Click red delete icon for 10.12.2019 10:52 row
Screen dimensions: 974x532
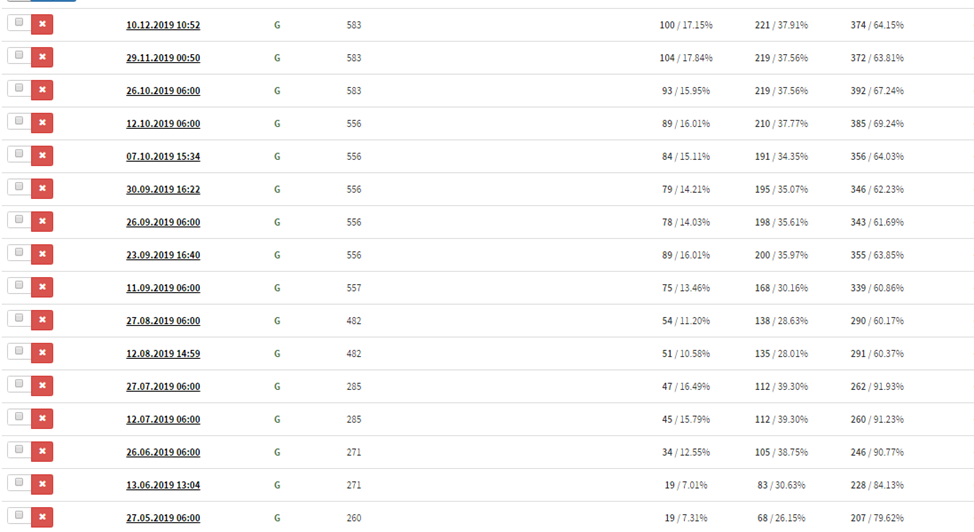coord(42,24)
